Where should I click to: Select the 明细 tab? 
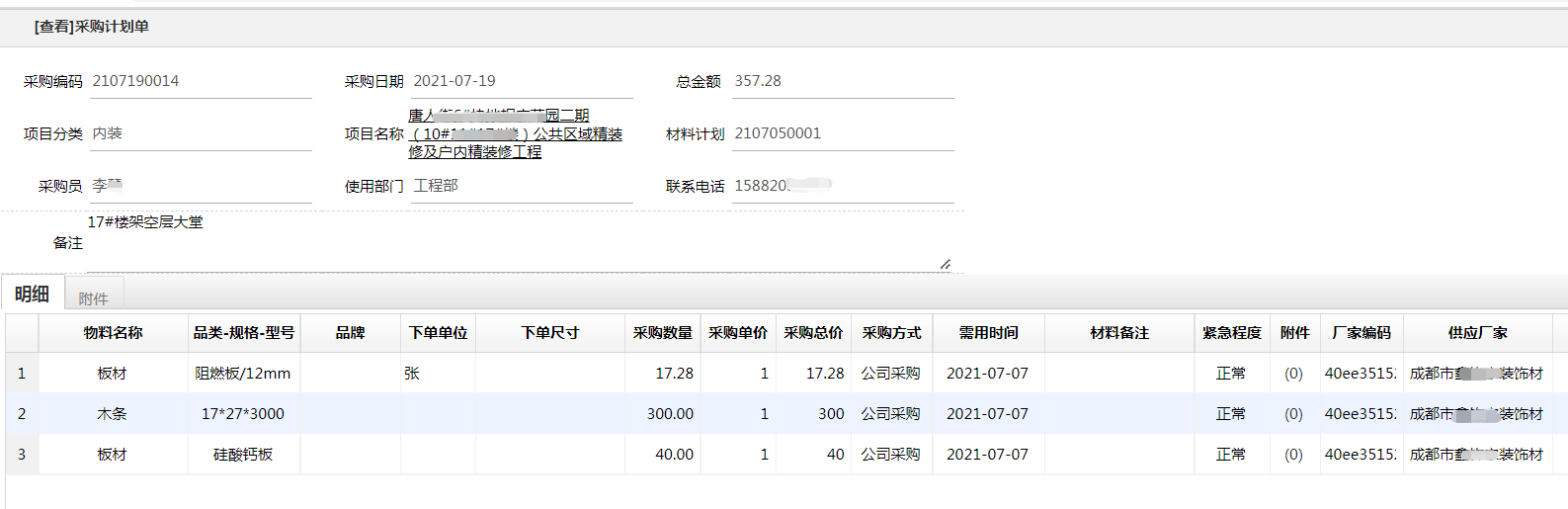coord(32,295)
